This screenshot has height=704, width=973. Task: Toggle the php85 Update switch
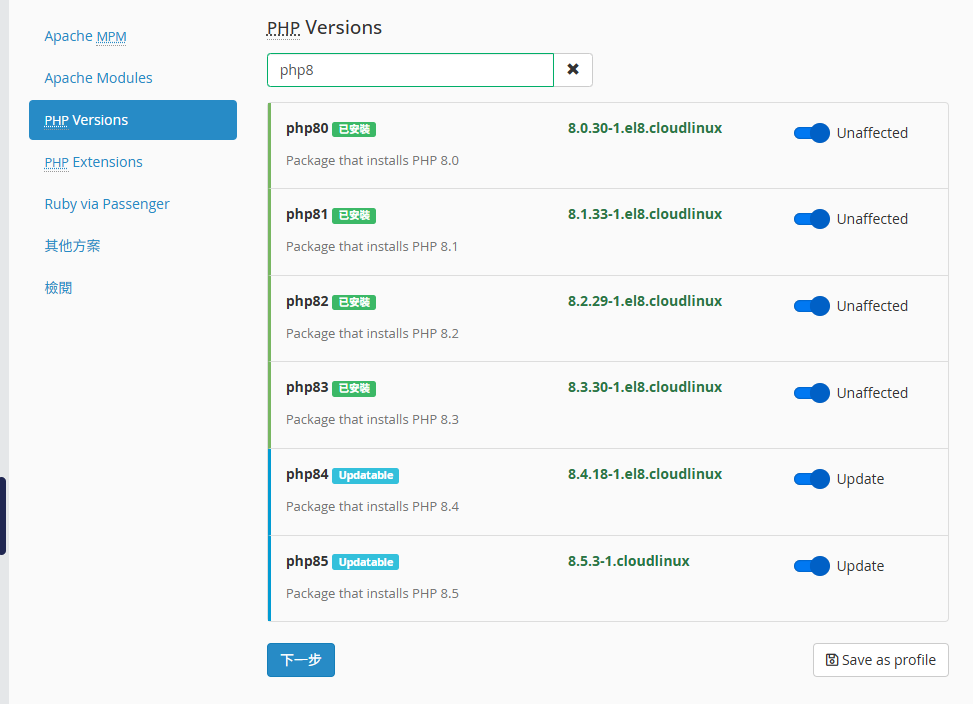tap(811, 566)
